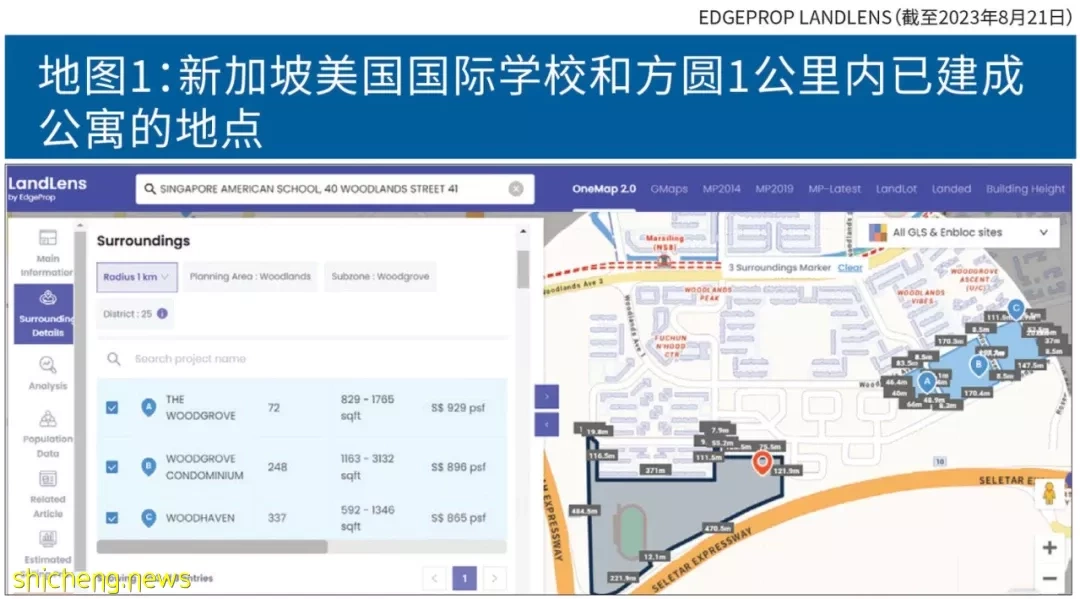
Task: Collapse the panel with left arrow button
Action: pos(547,425)
